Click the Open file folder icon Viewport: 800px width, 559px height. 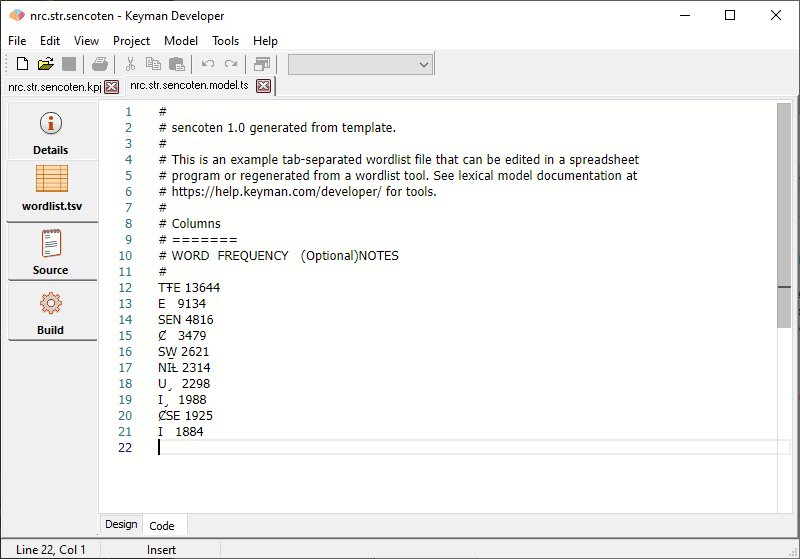point(45,64)
